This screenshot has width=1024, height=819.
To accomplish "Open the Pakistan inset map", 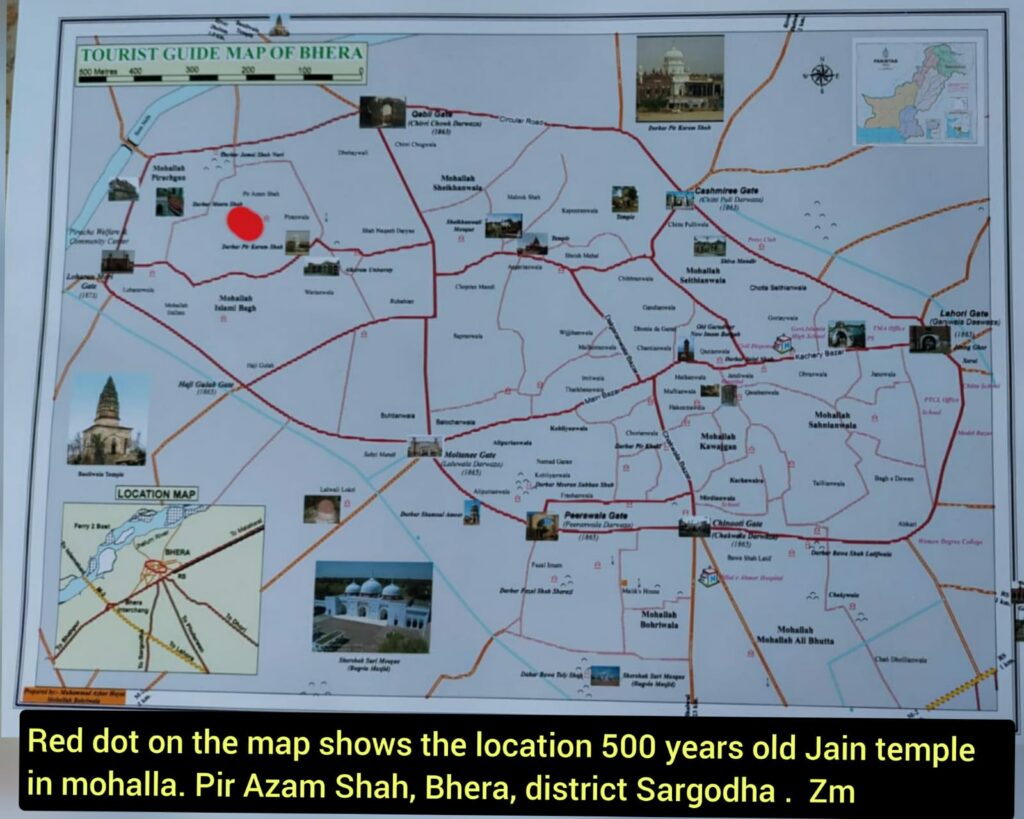I will click(x=917, y=92).
